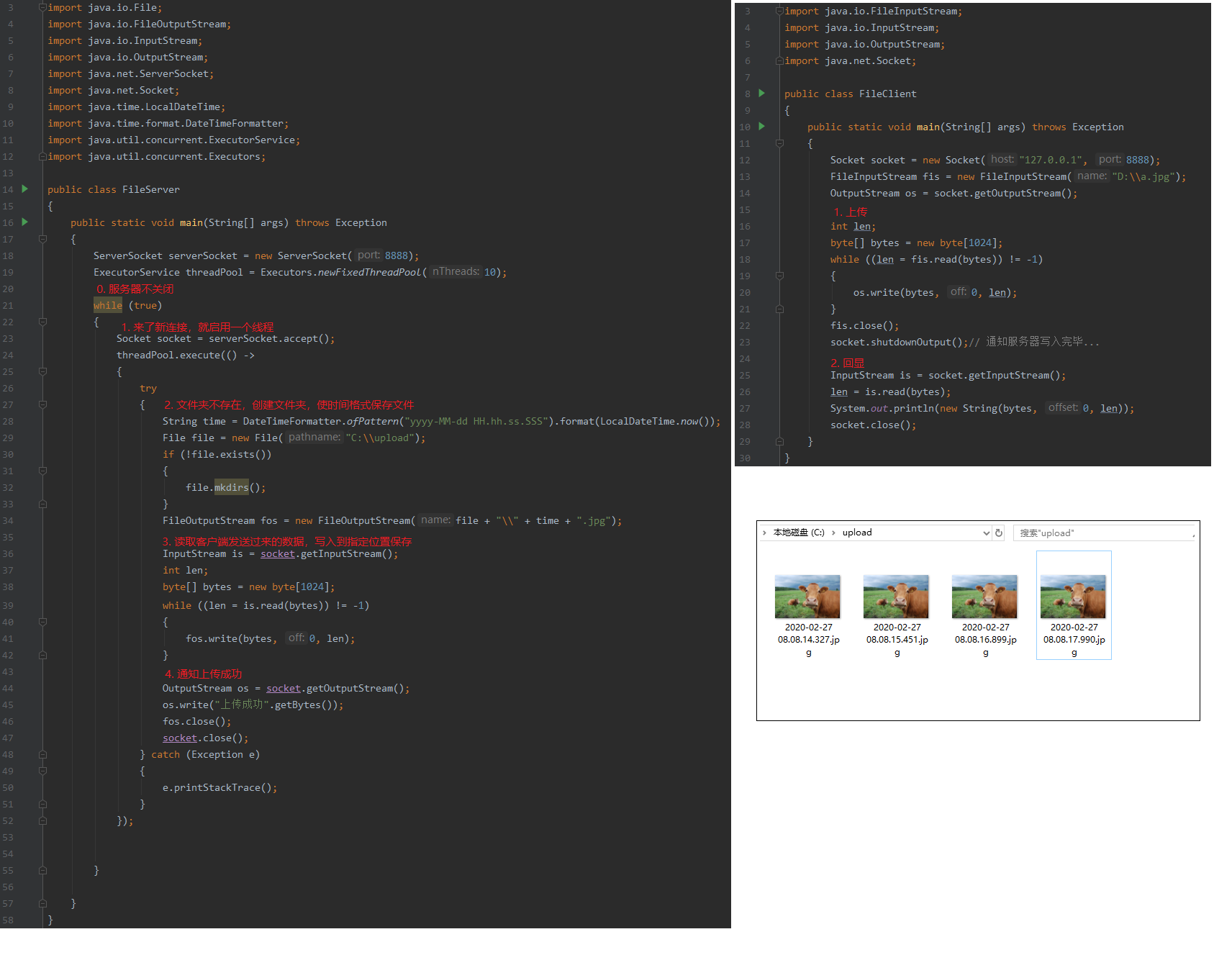Select the 08.08.15.451.jpg file
1232x960 pixels.
click(896, 597)
